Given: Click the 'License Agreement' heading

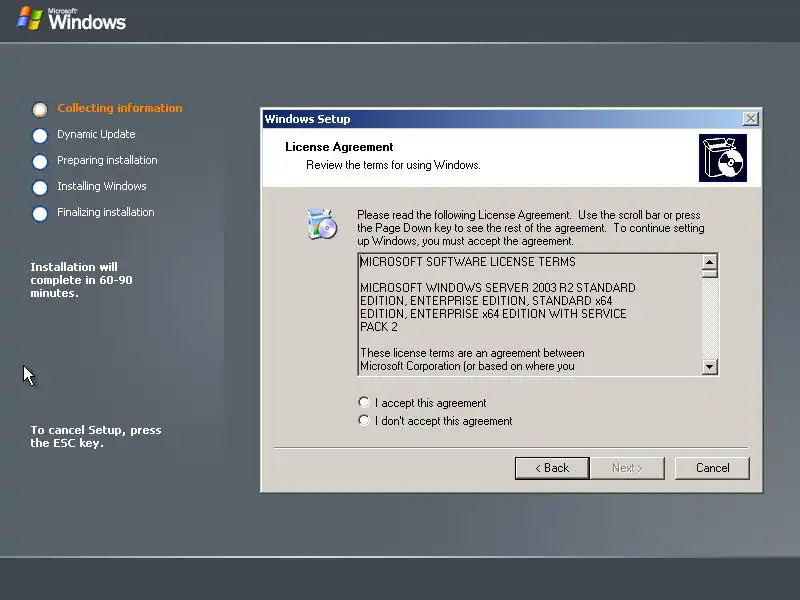Looking at the screenshot, I should pyautogui.click(x=339, y=147).
